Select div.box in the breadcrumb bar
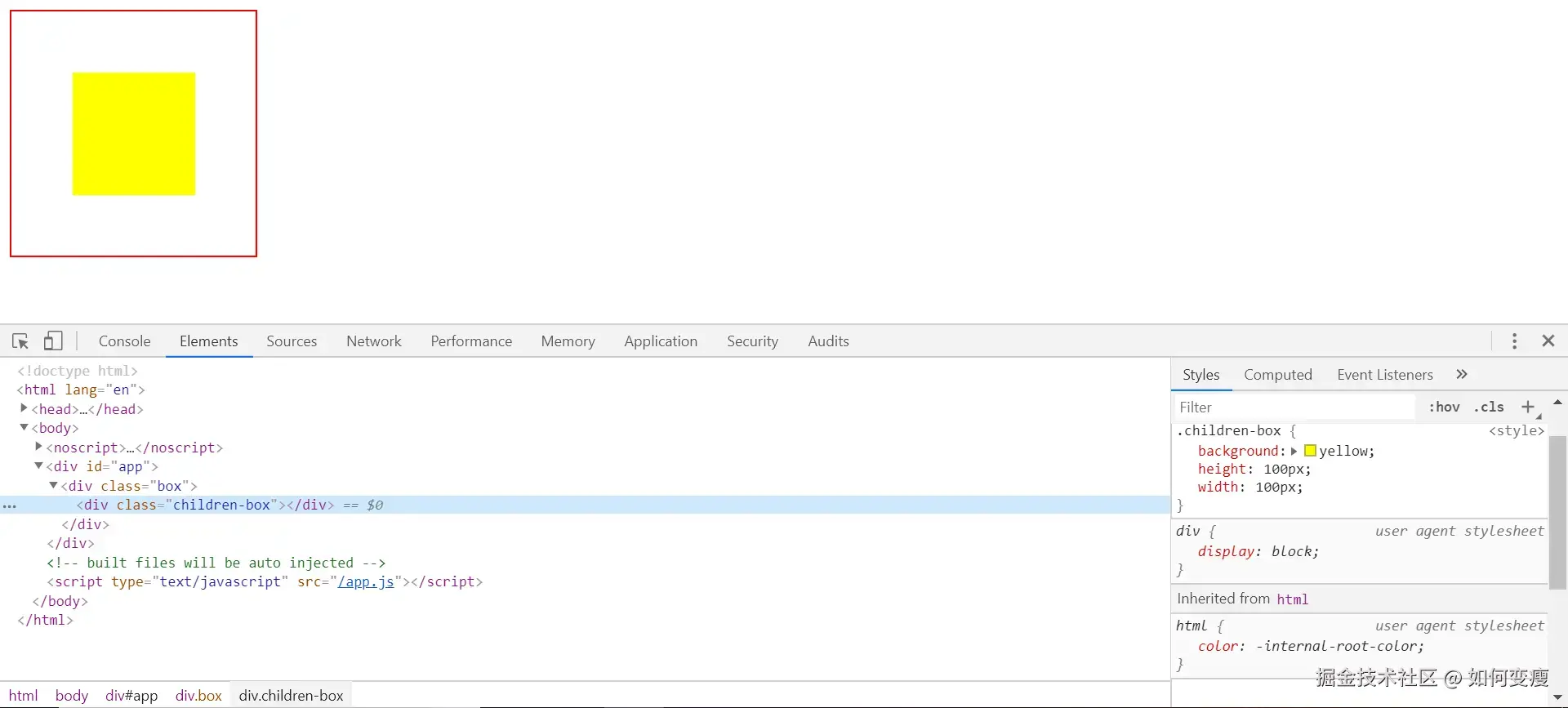Screen dimensions: 1568x708 [x=198, y=696]
